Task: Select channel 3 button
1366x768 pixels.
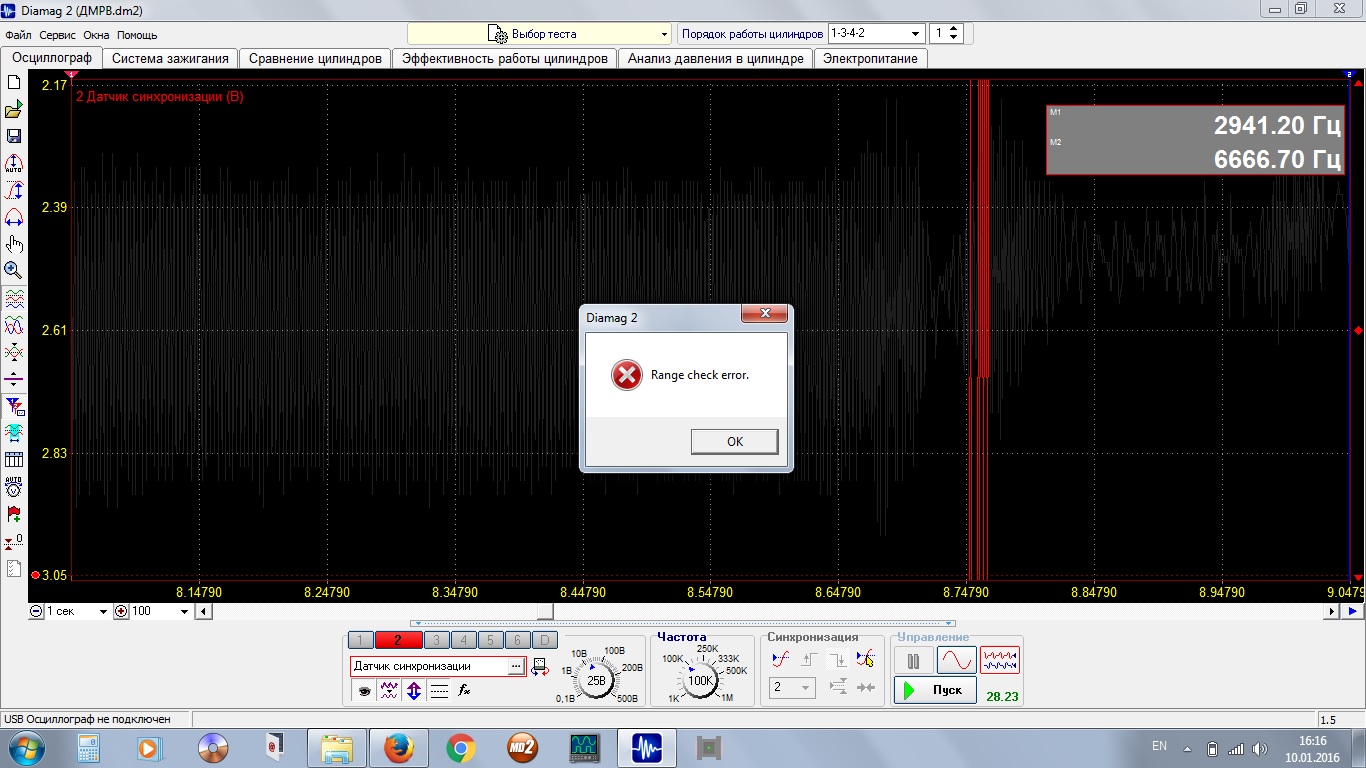Action: [x=437, y=640]
